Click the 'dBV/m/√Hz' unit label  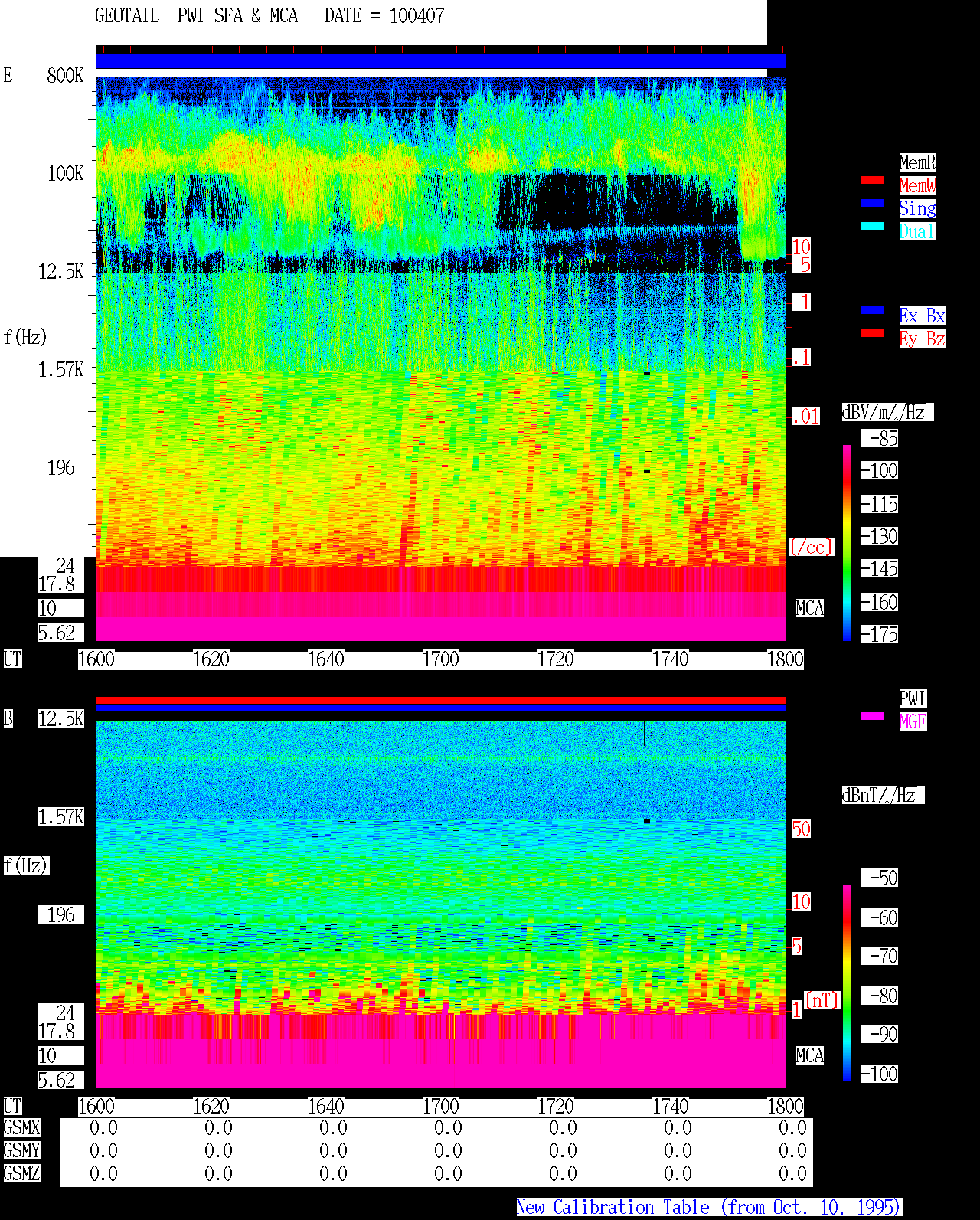pos(887,412)
